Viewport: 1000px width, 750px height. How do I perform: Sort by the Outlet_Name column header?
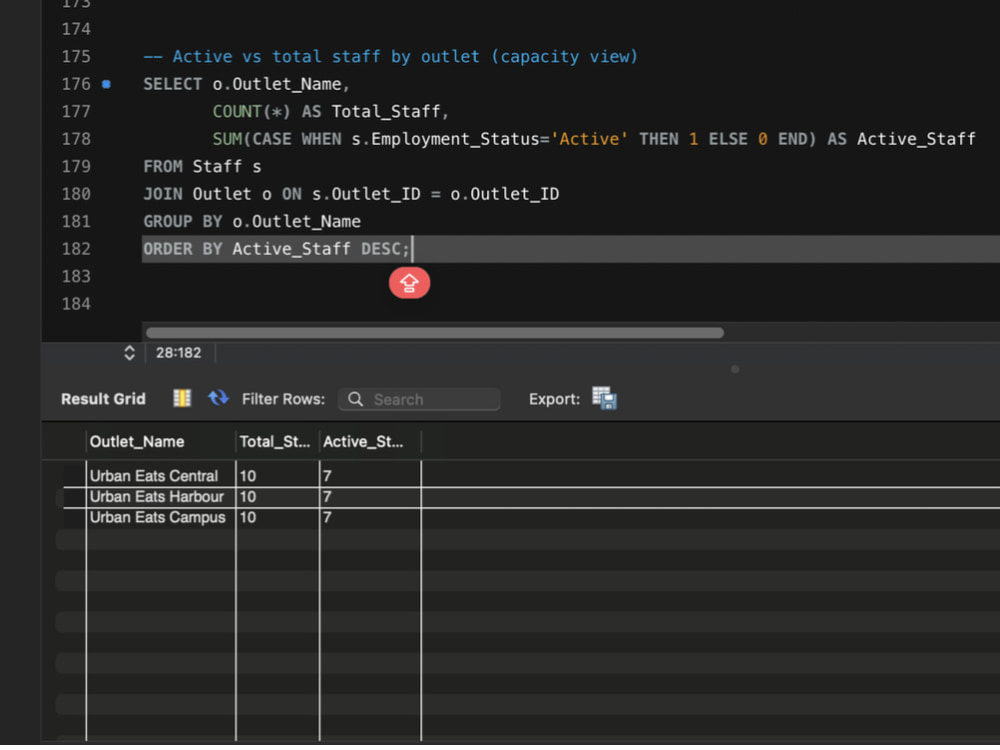(x=161, y=441)
